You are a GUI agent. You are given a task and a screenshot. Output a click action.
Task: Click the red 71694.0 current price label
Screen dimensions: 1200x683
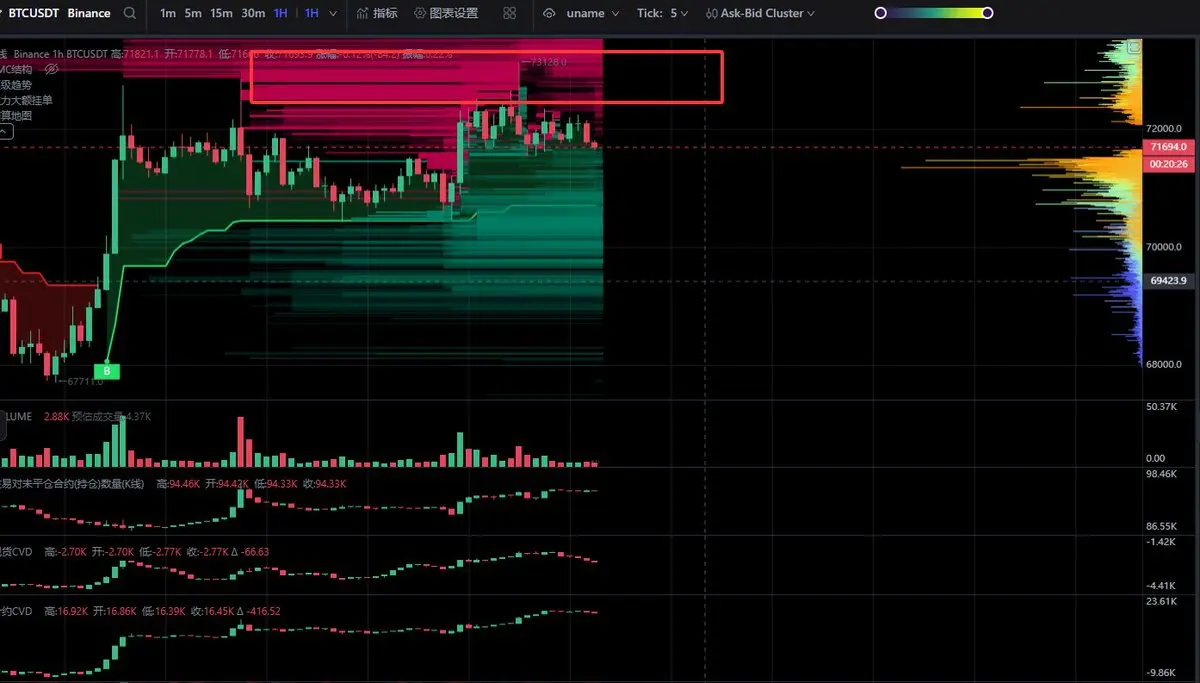[x=1169, y=147]
